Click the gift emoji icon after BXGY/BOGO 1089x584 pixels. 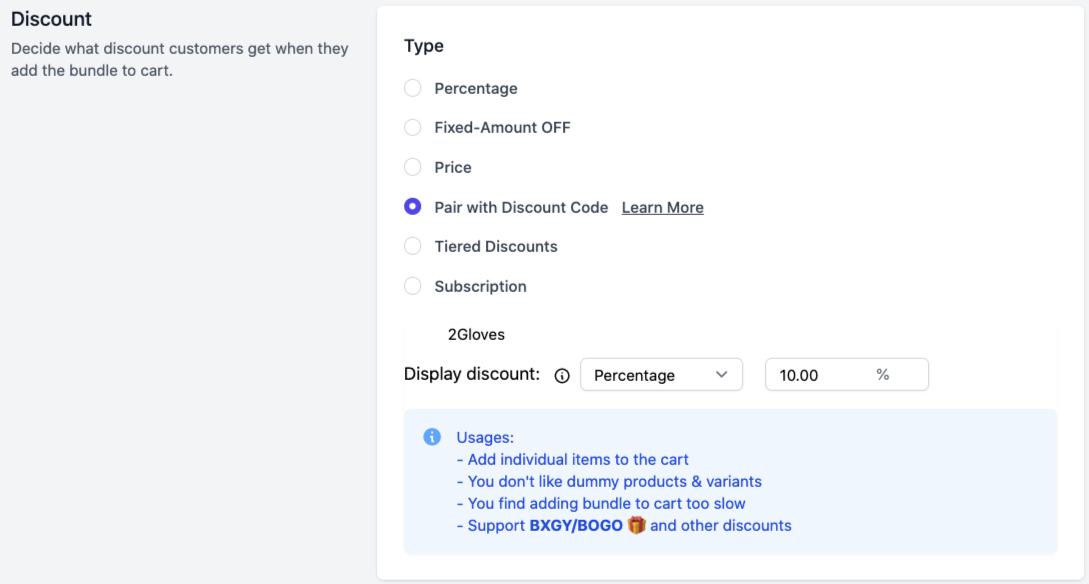tap(636, 525)
